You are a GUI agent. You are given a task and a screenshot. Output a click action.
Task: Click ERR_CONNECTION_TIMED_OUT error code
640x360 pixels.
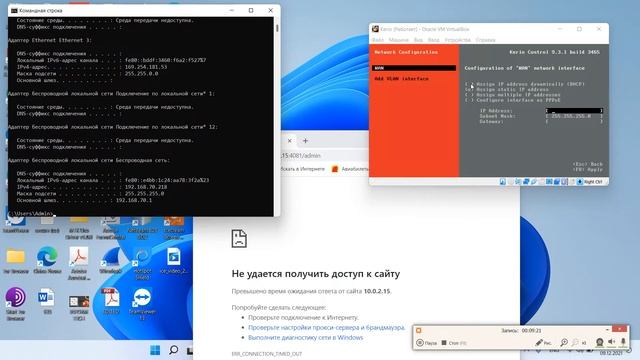(267, 354)
